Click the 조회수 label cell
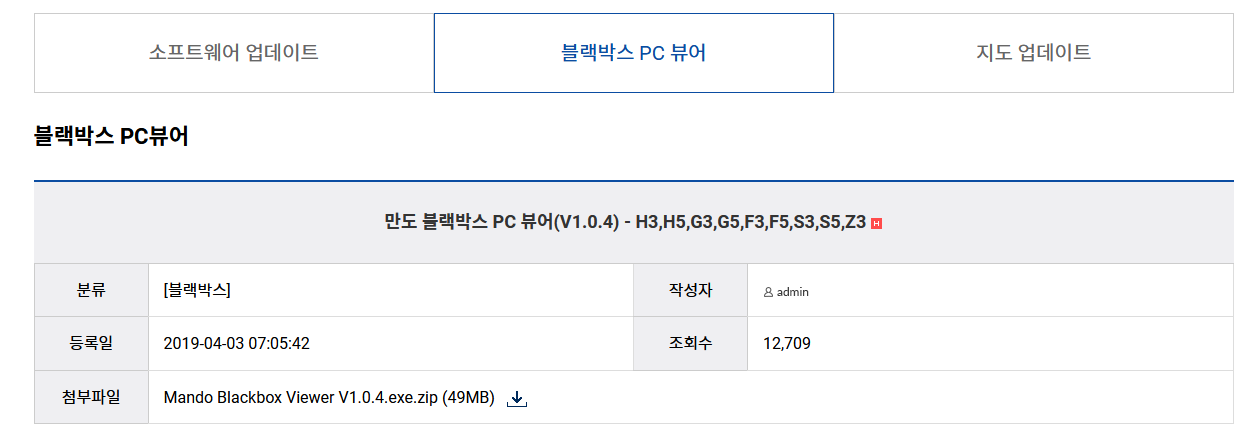Image resolution: width=1245 pixels, height=437 pixels. 690,344
